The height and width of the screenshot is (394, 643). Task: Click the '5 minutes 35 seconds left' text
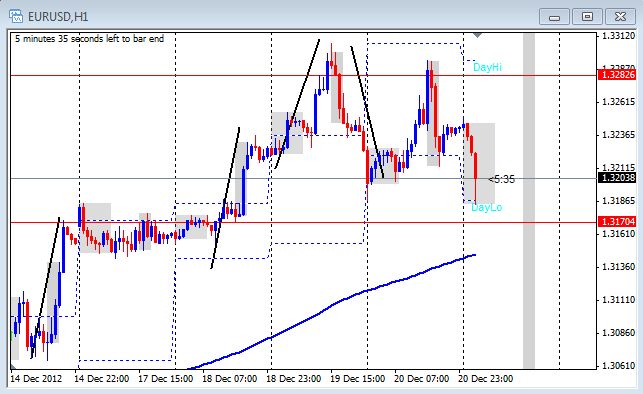[x=89, y=39]
